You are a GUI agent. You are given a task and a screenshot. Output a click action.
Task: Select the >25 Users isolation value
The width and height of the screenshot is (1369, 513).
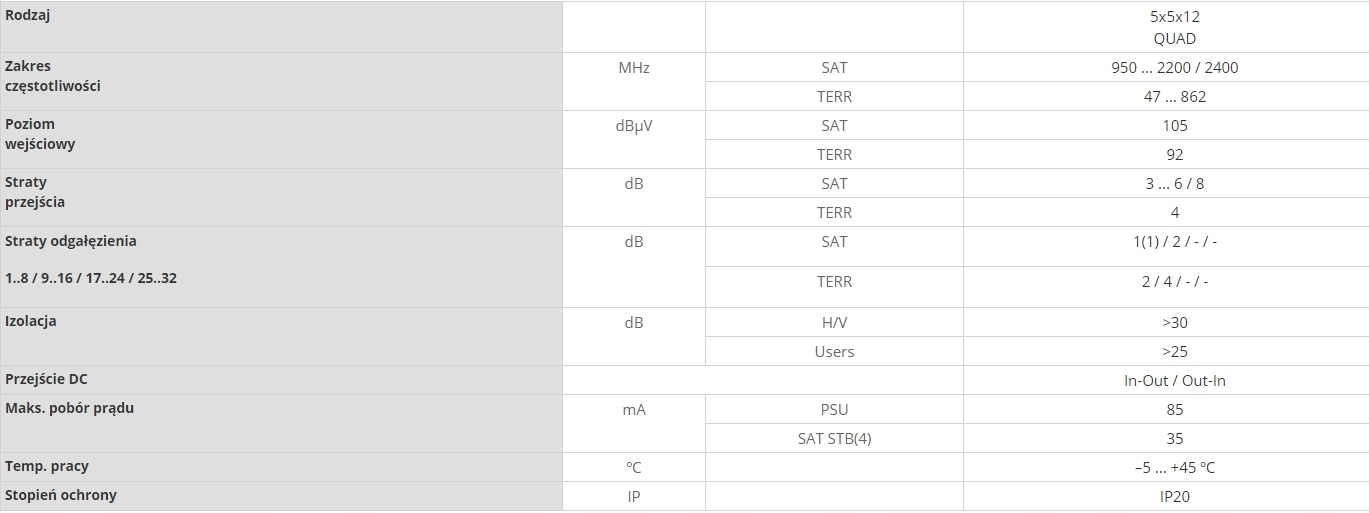[1174, 352]
